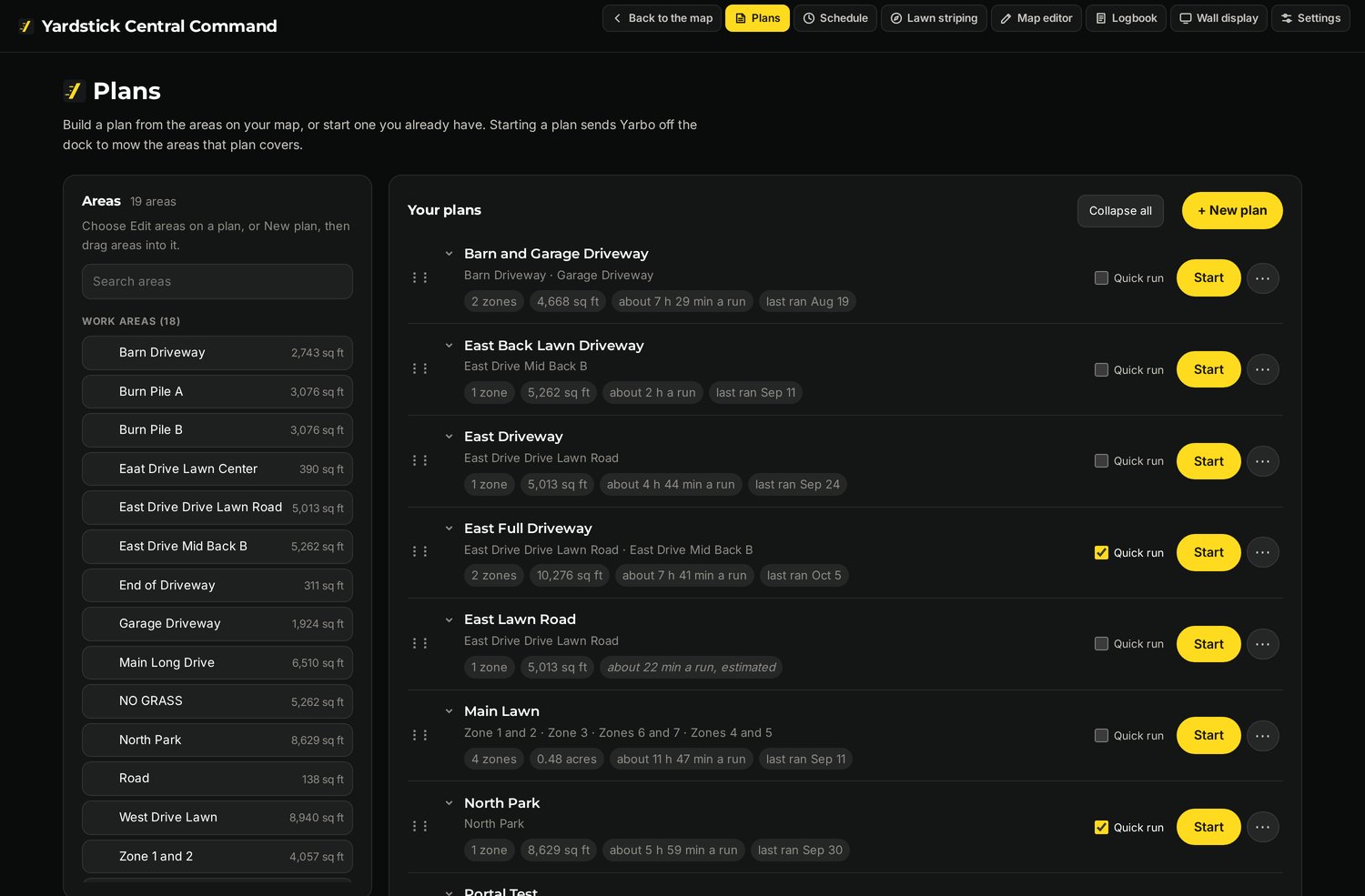The width and height of the screenshot is (1365, 896).
Task: Collapse the East Lawn Road plan
Action: 449,619
